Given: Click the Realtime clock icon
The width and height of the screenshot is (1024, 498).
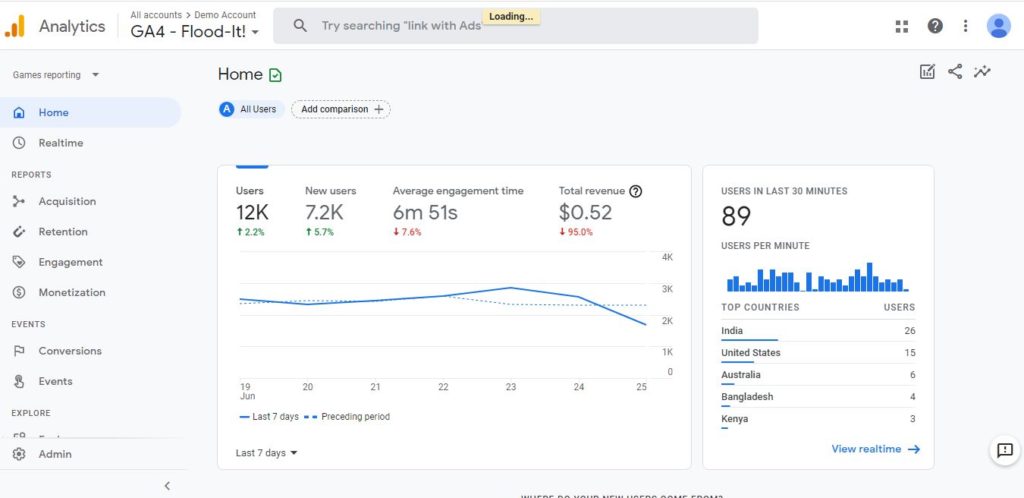Looking at the screenshot, I should click(x=19, y=143).
